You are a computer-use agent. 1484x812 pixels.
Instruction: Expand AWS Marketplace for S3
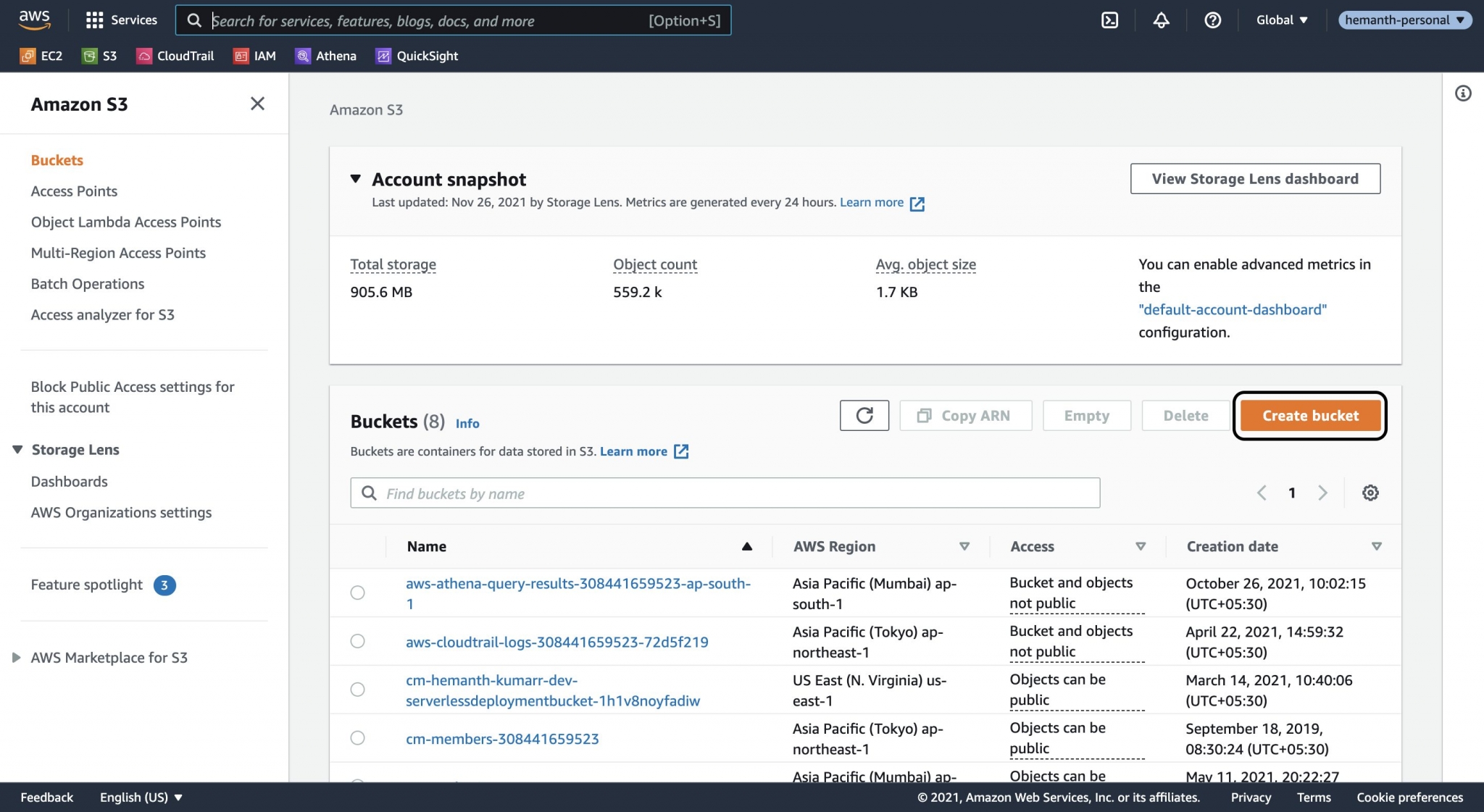[x=17, y=657]
